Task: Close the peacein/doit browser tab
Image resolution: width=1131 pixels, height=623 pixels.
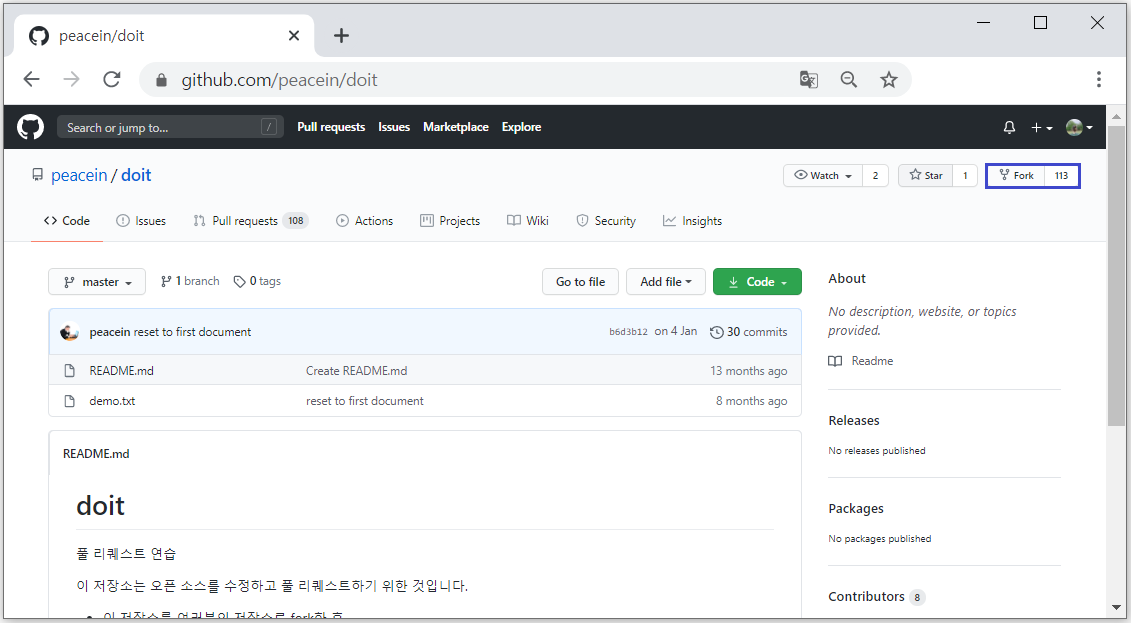Action: (x=294, y=35)
